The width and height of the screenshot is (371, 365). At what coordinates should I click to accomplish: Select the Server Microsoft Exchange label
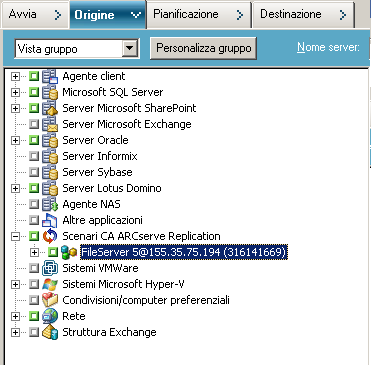click(x=127, y=124)
